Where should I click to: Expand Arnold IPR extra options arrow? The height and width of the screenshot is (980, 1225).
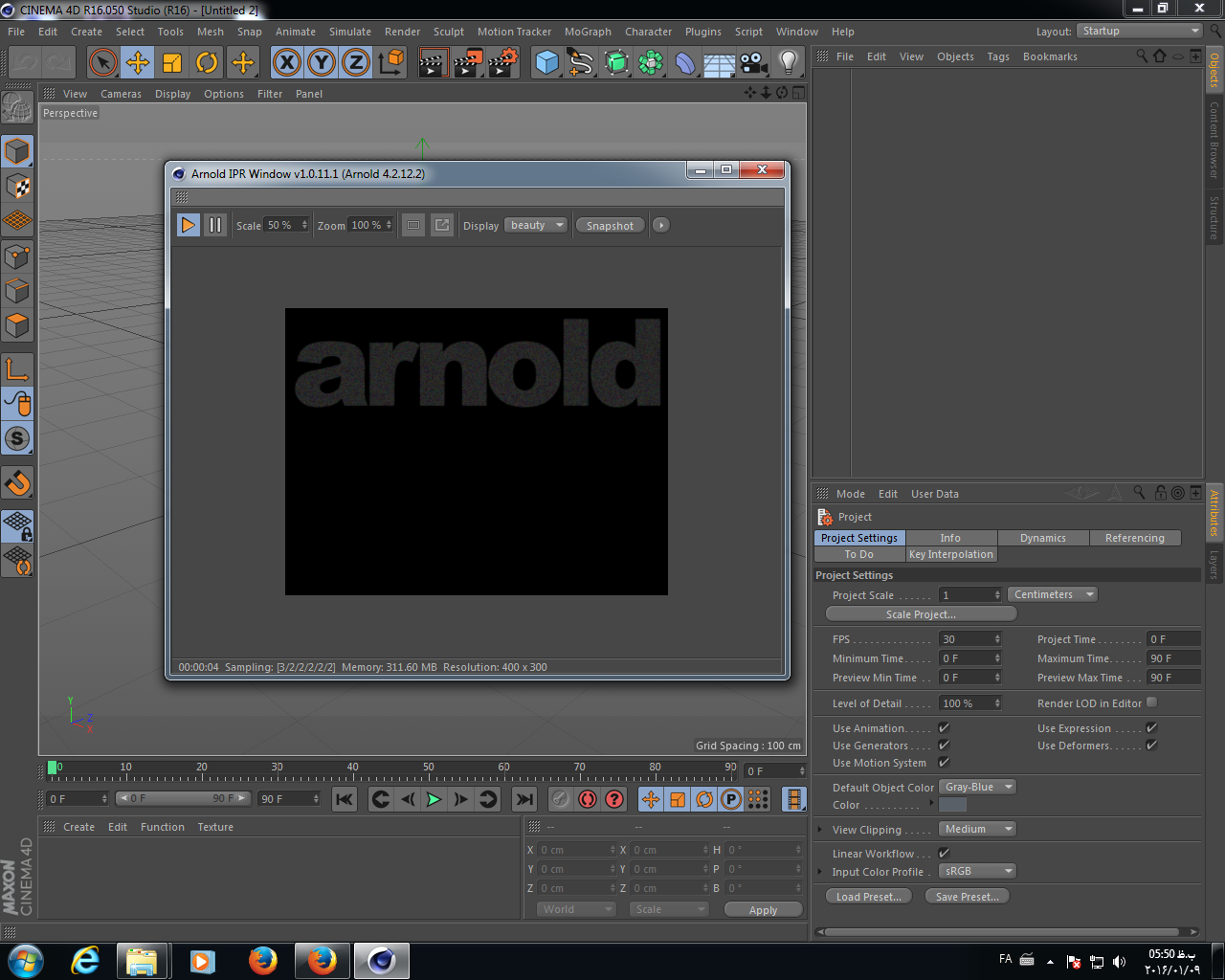click(660, 225)
